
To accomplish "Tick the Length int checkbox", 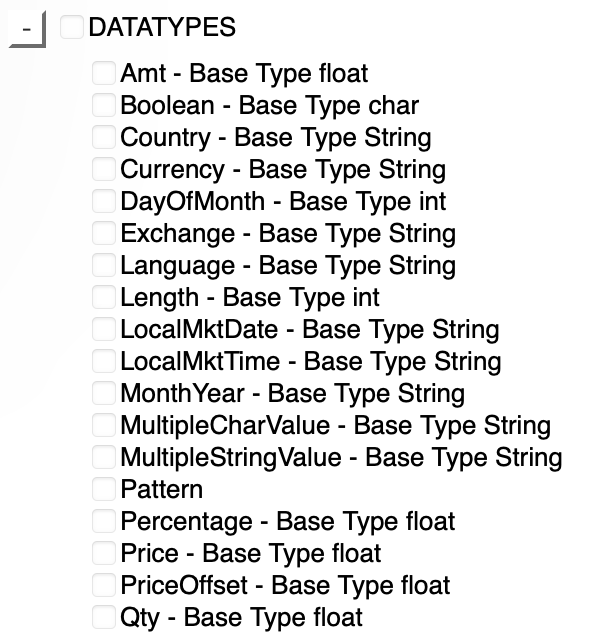I will point(104,297).
